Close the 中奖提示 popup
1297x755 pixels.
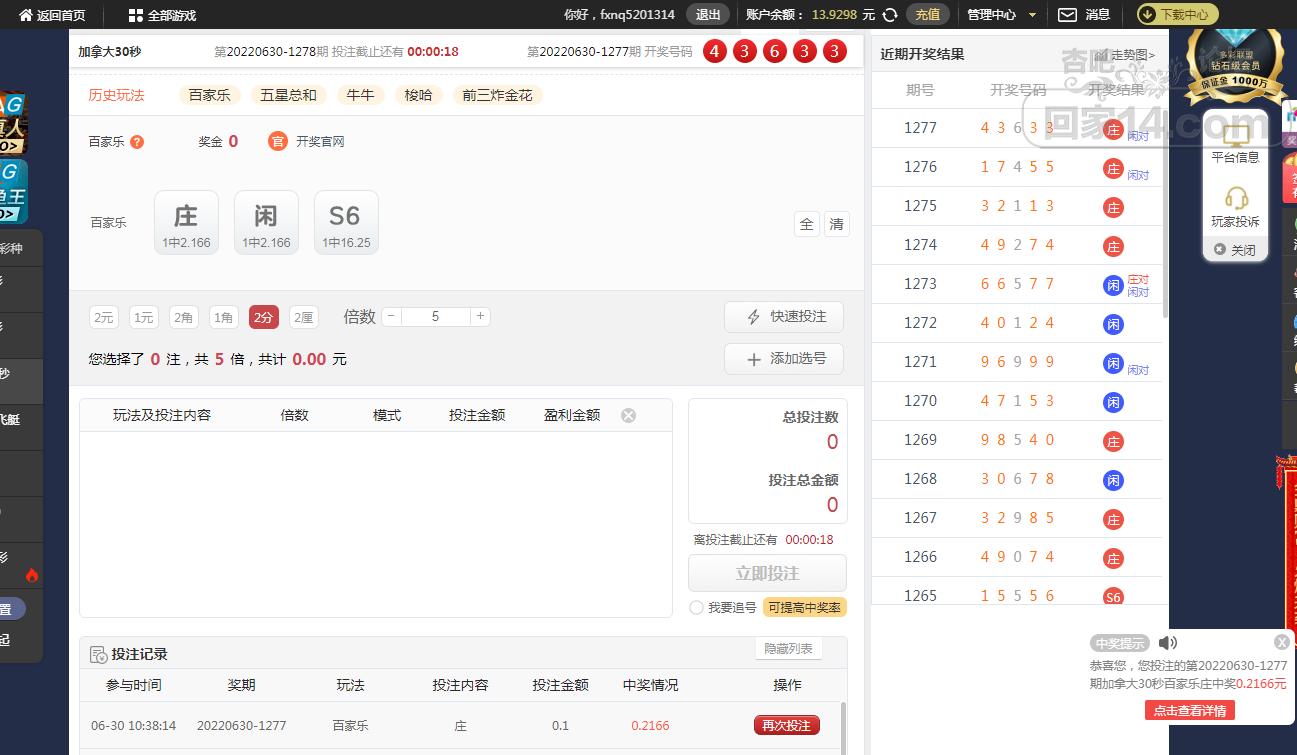point(1281,642)
